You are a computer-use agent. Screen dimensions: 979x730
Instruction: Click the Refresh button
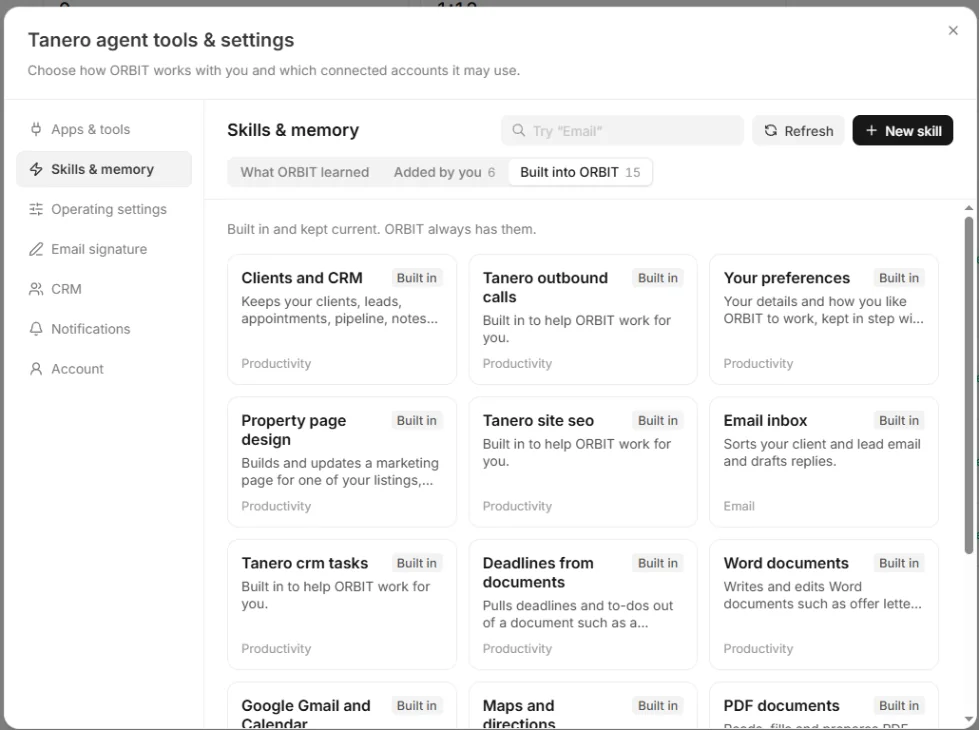point(798,131)
